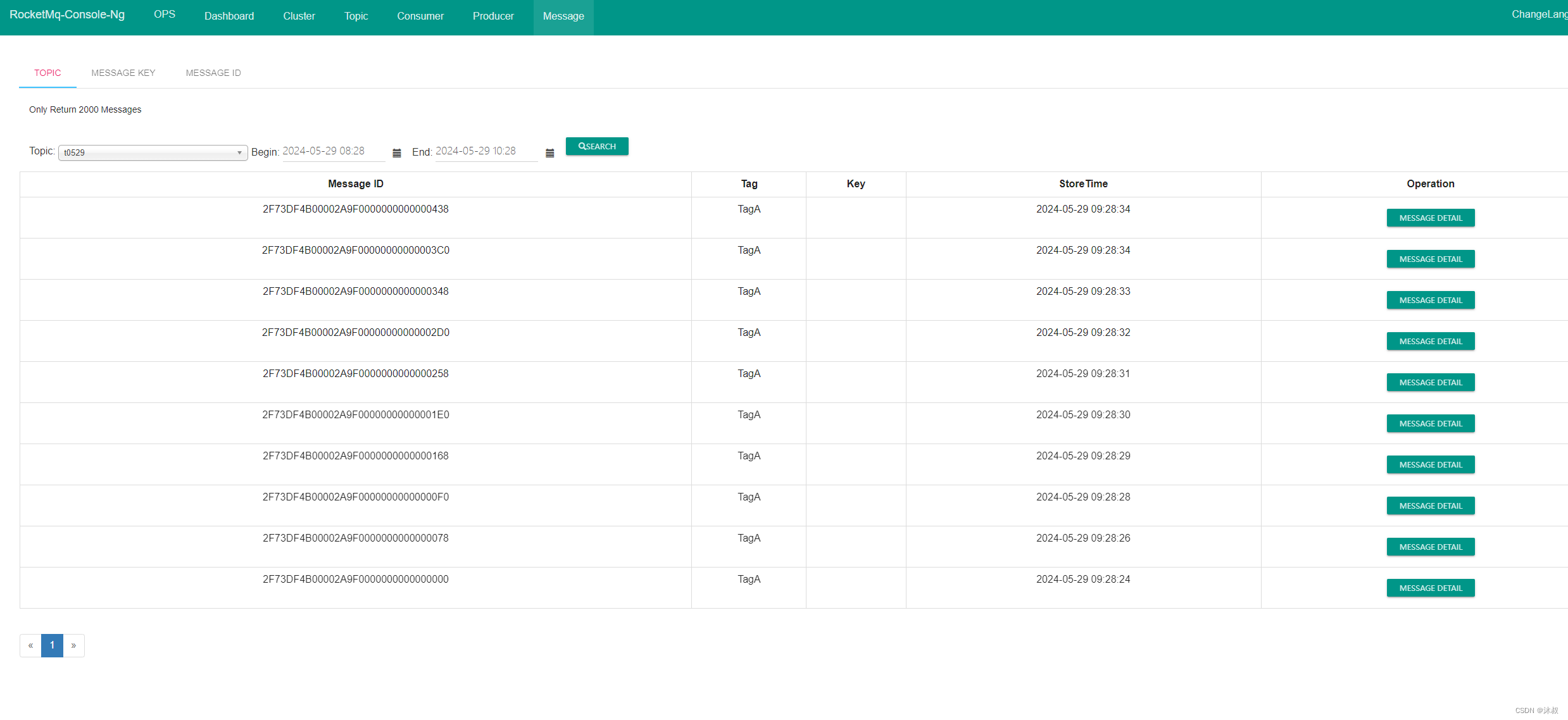This screenshot has height=720, width=1568.
Task: Open the Cluster navigation item
Action: 299,16
